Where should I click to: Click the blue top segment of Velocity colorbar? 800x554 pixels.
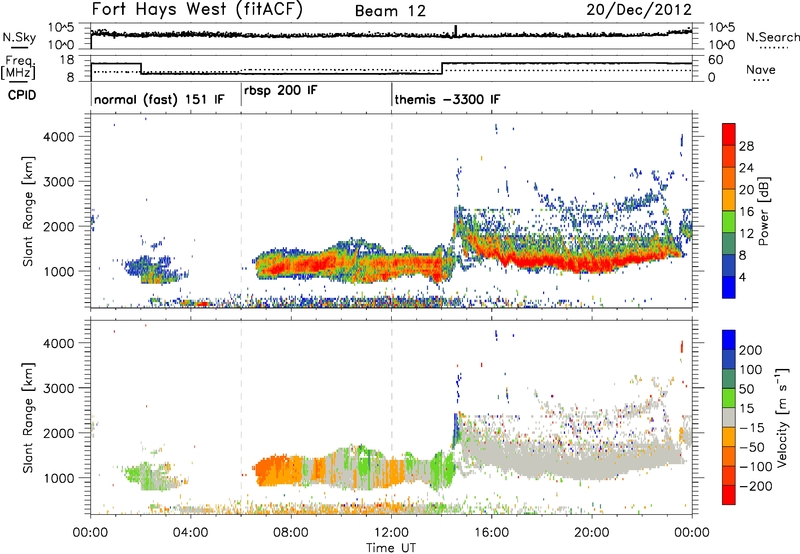pyautogui.click(x=729, y=340)
